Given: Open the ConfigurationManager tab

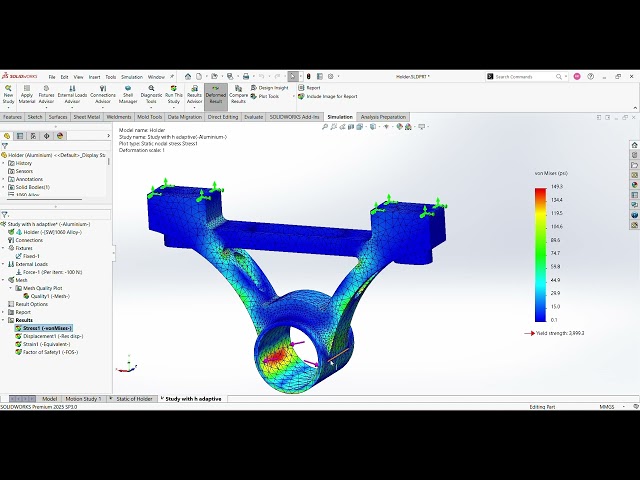Looking at the screenshot, I should tap(33, 136).
